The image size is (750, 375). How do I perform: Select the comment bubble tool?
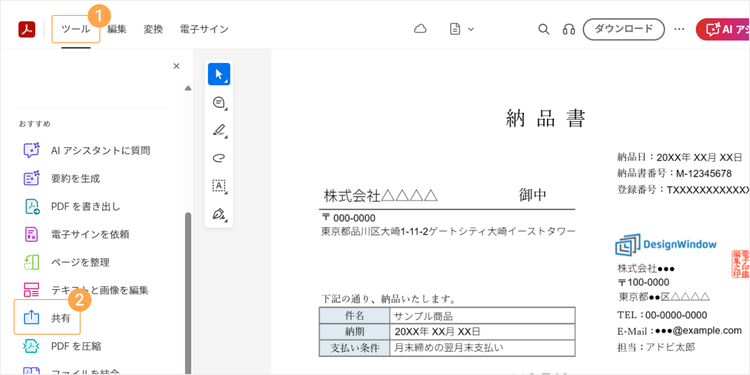(x=219, y=102)
